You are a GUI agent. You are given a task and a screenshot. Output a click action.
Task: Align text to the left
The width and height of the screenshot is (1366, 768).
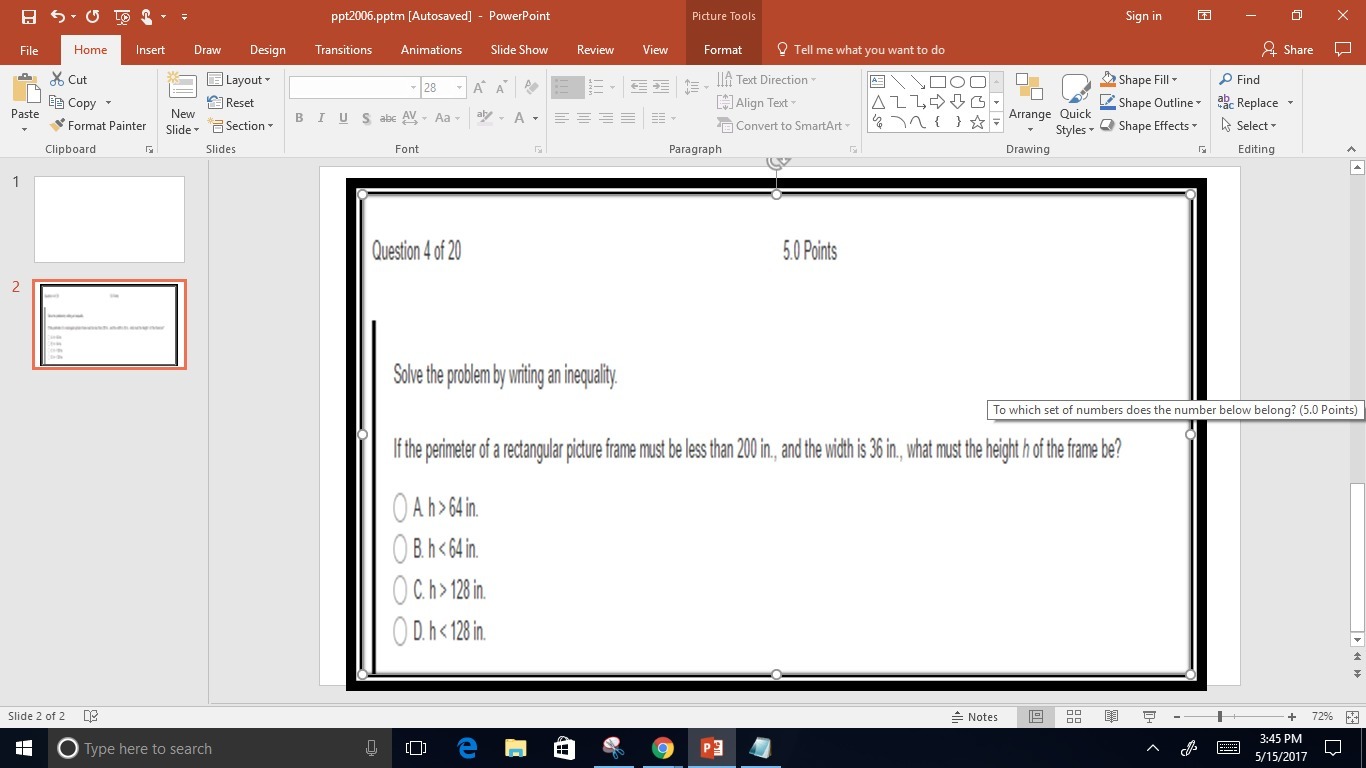[562, 118]
